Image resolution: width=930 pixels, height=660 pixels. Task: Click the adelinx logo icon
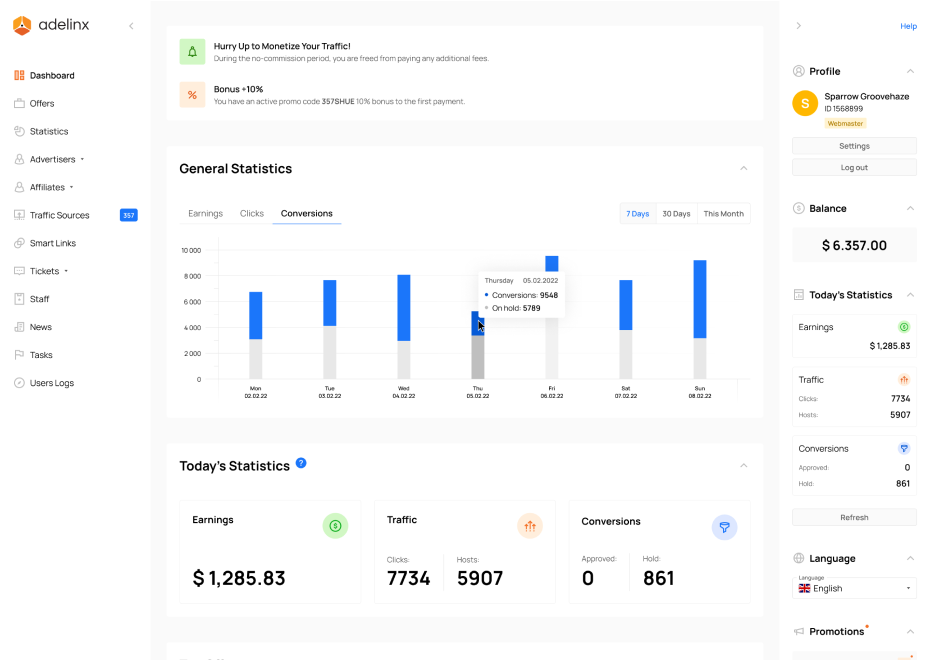pyautogui.click(x=22, y=25)
